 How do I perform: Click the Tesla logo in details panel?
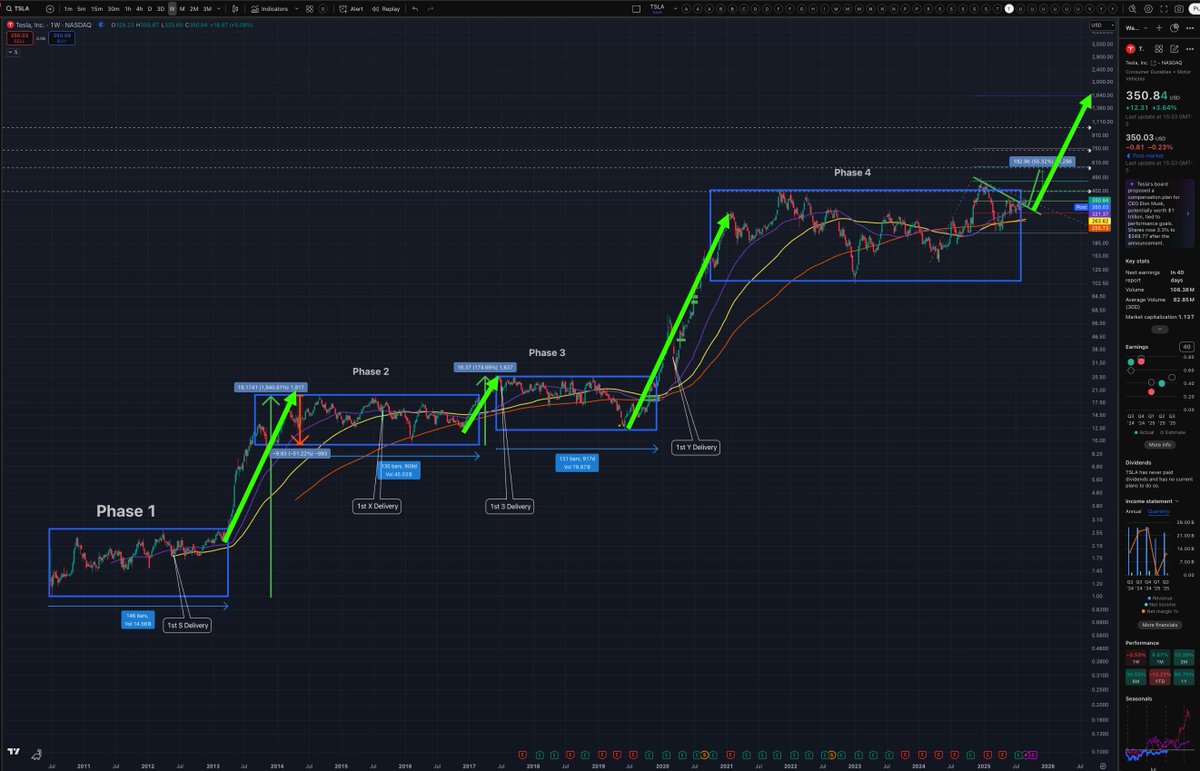[1131, 49]
